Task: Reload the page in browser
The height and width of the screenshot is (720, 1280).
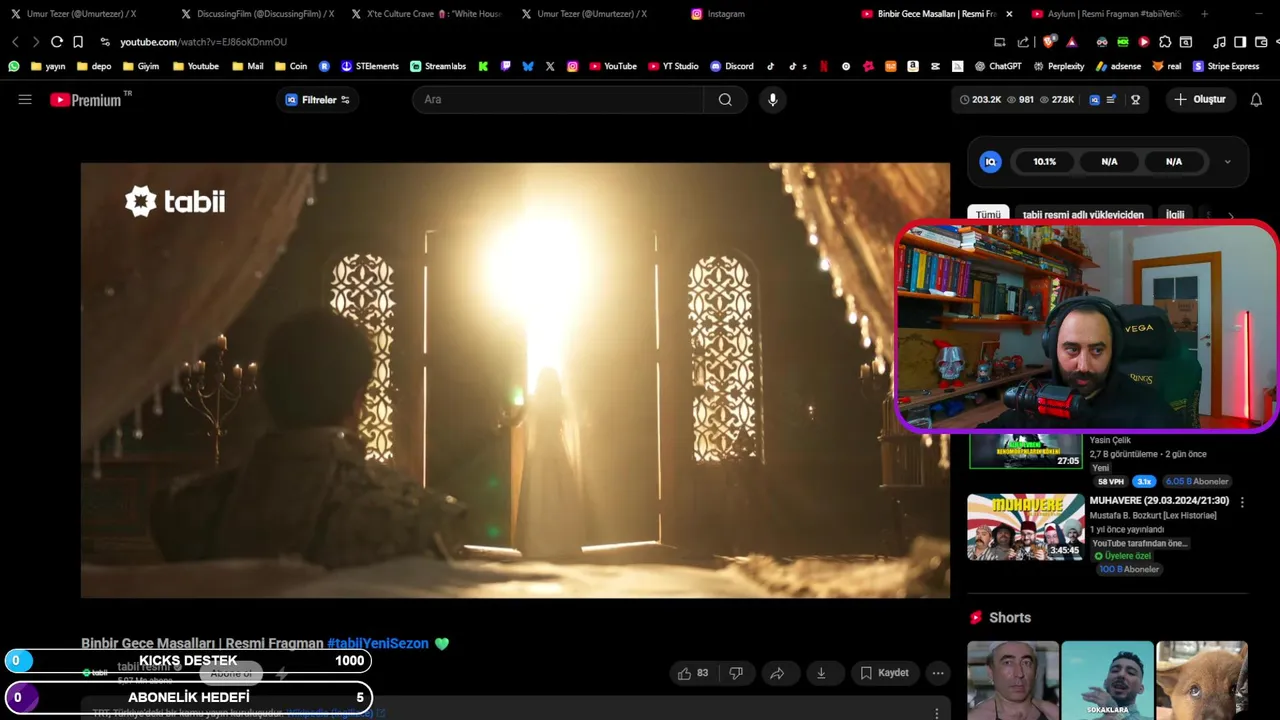Action: 57,42
